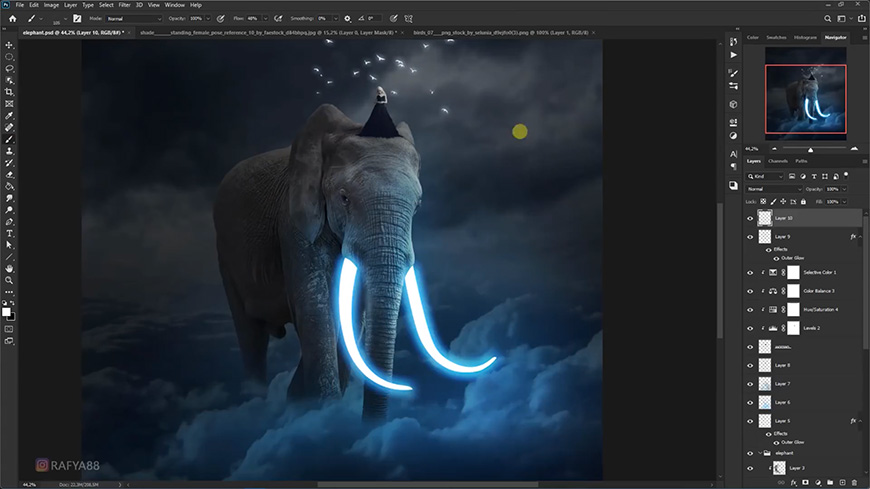This screenshot has width=870, height=489.
Task: Hide Layer 9 visibility eye
Action: [750, 237]
